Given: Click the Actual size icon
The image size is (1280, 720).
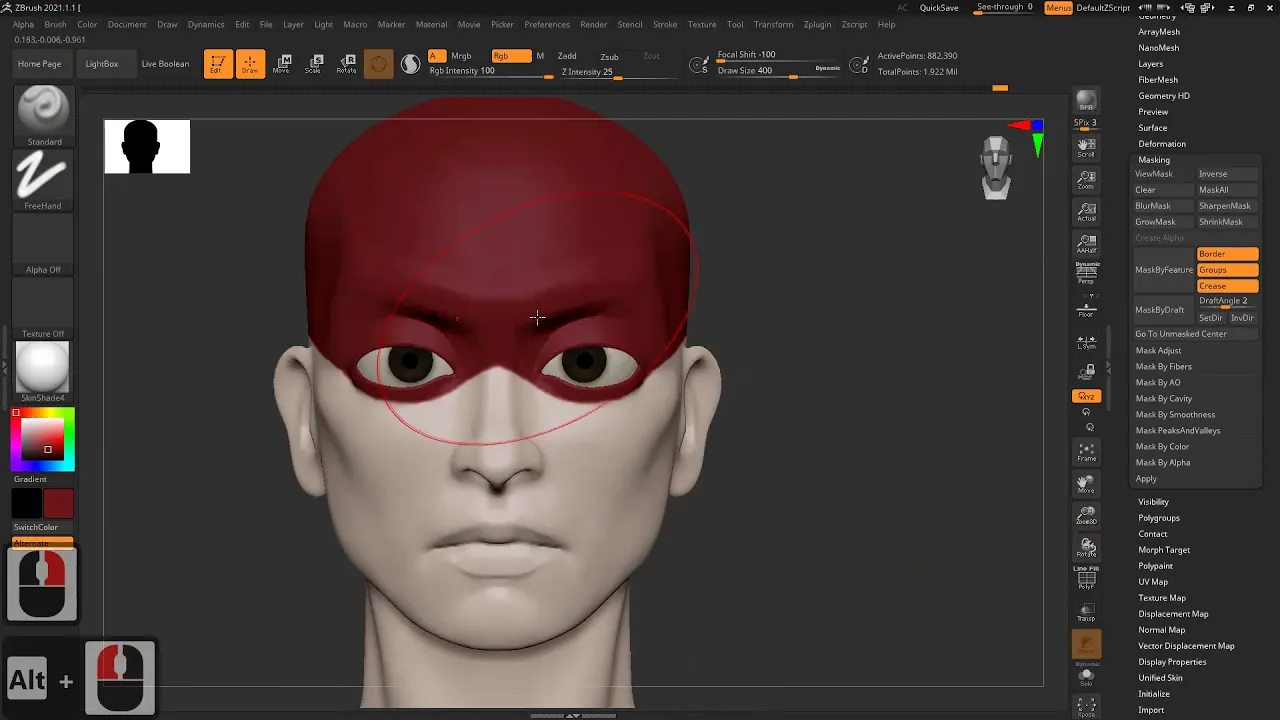Looking at the screenshot, I should [x=1086, y=212].
